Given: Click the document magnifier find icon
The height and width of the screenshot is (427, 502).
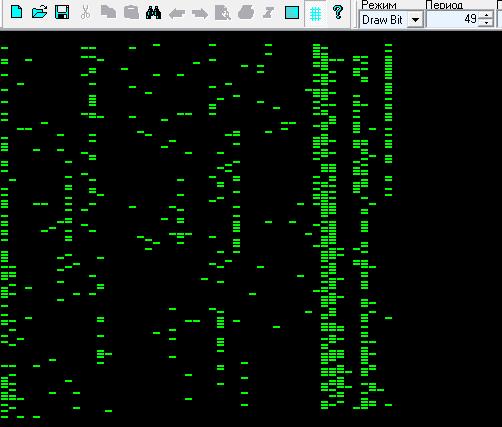Looking at the screenshot, I should pyautogui.click(x=223, y=13).
